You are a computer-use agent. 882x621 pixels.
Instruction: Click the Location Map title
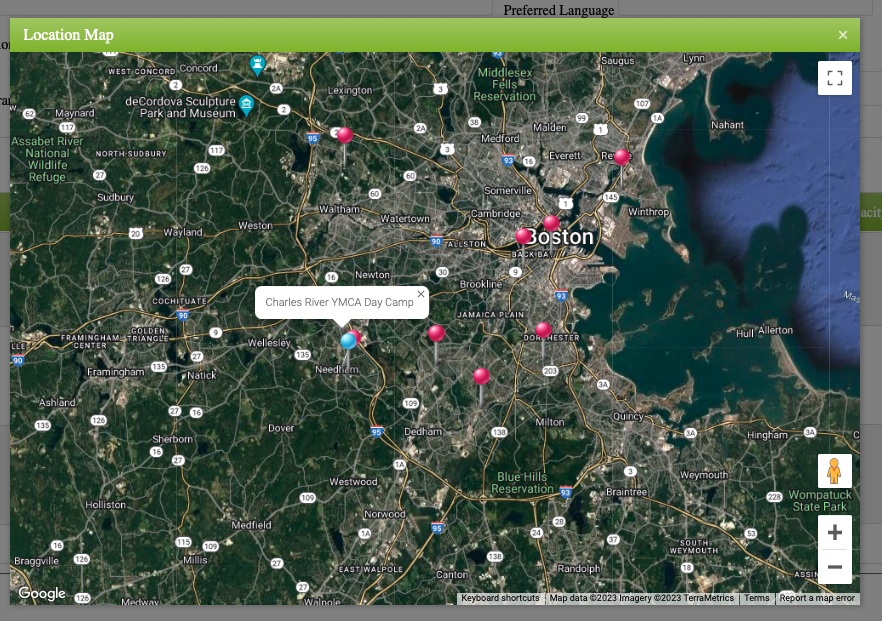[x=68, y=35]
